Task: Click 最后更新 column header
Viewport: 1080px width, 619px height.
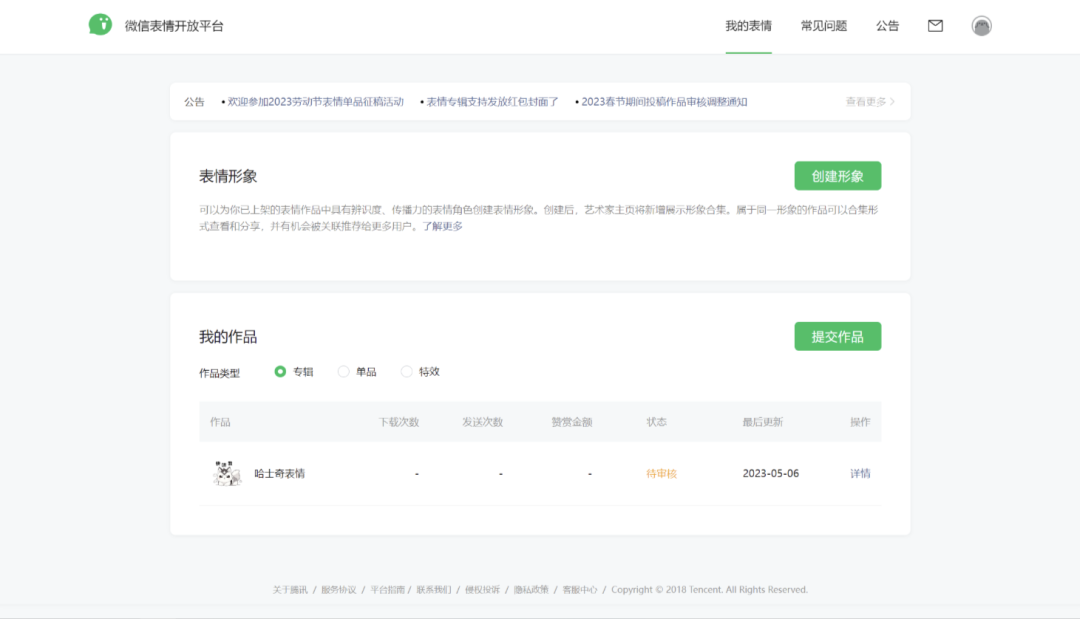Action: coord(762,422)
